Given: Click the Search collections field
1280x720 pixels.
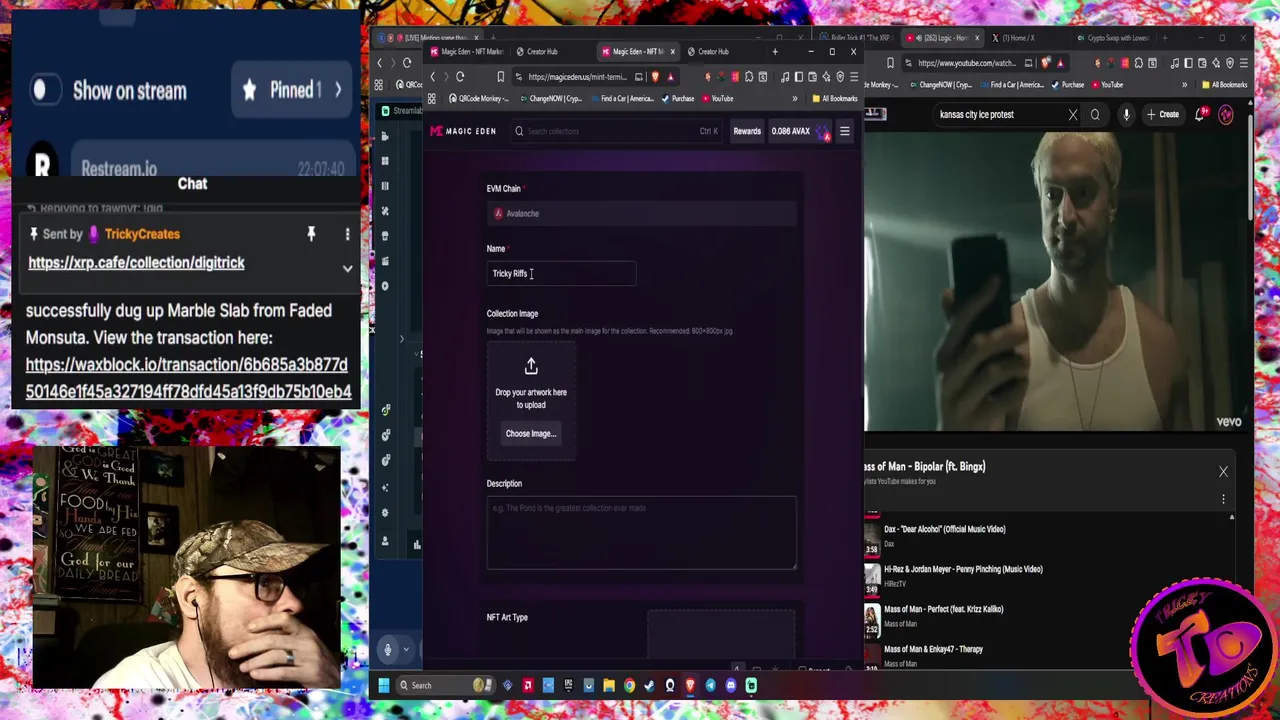Looking at the screenshot, I should pos(616,131).
